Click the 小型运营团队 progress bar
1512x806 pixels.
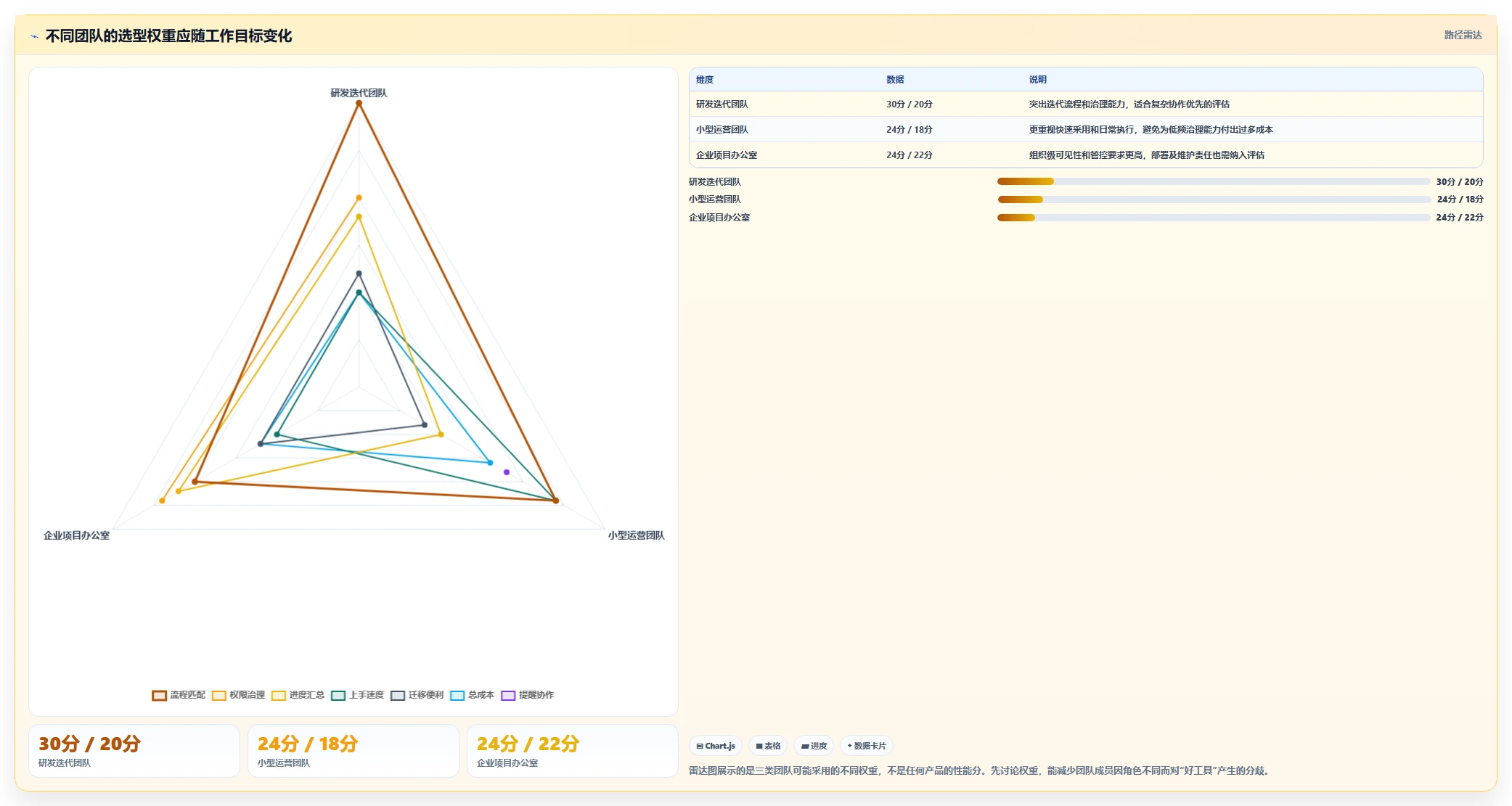point(1213,200)
